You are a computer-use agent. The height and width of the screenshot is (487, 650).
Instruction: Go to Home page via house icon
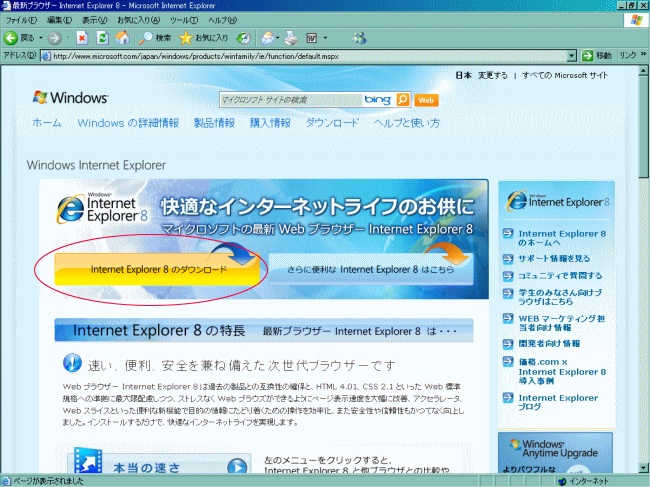point(122,38)
